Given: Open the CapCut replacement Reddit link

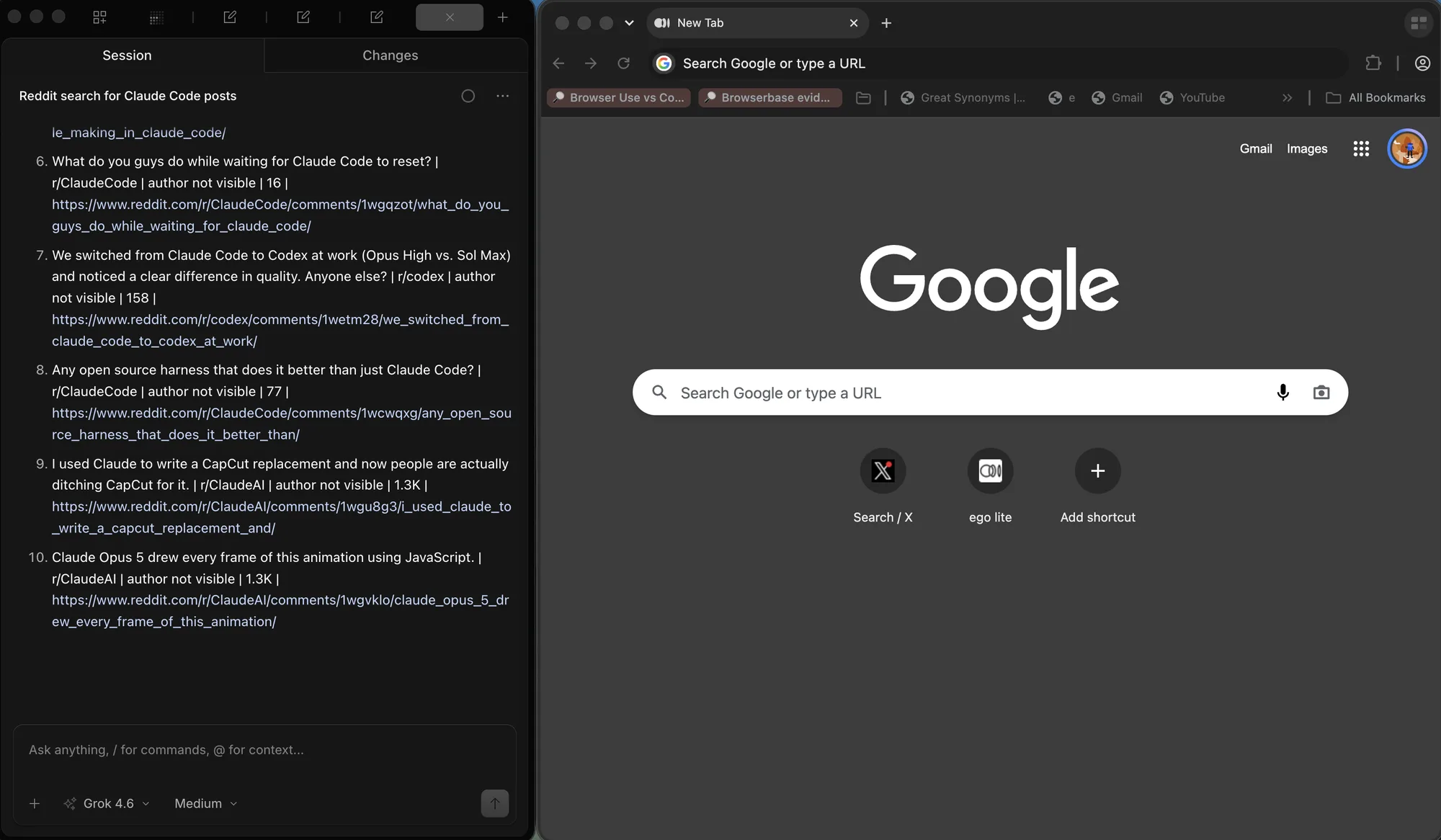Looking at the screenshot, I should (x=282, y=517).
